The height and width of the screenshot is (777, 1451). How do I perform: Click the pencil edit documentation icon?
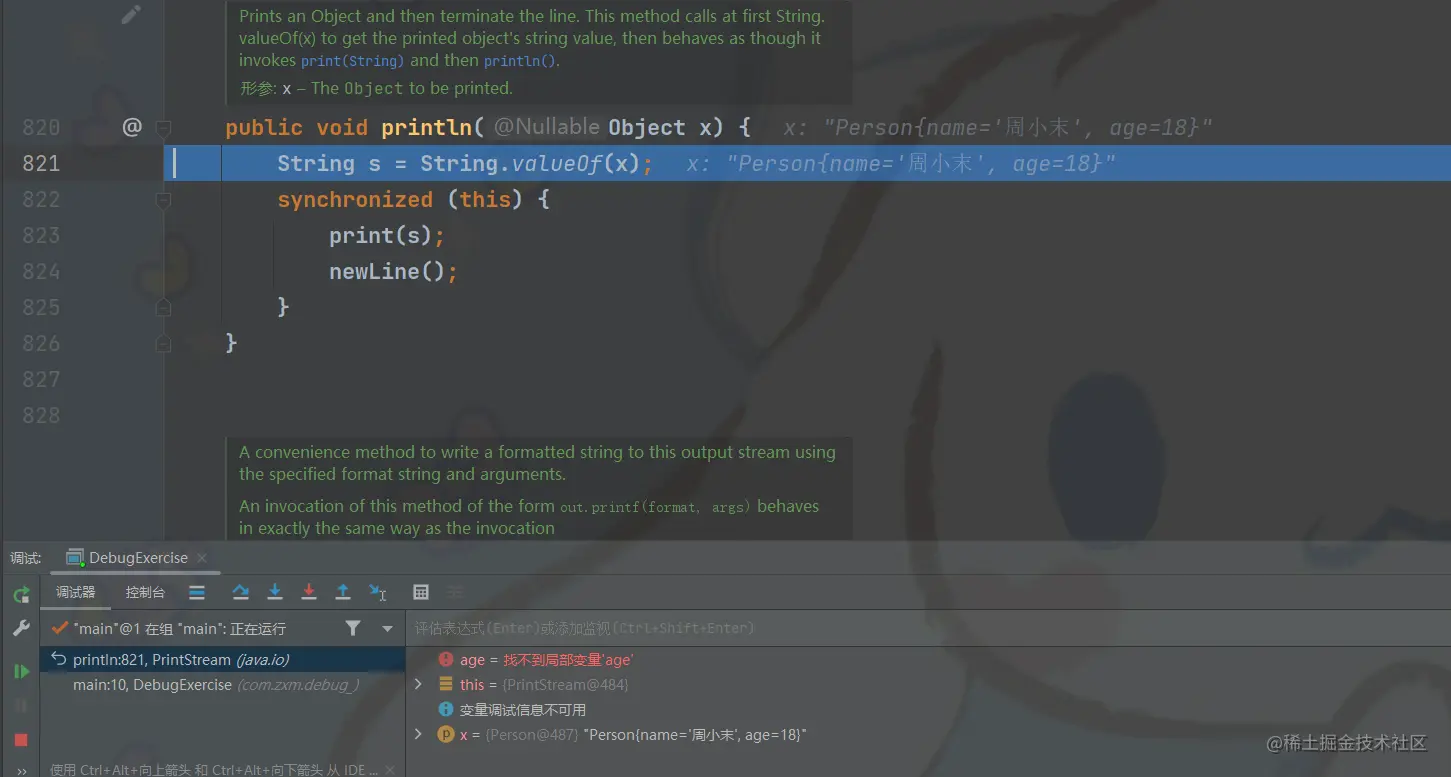tap(131, 15)
